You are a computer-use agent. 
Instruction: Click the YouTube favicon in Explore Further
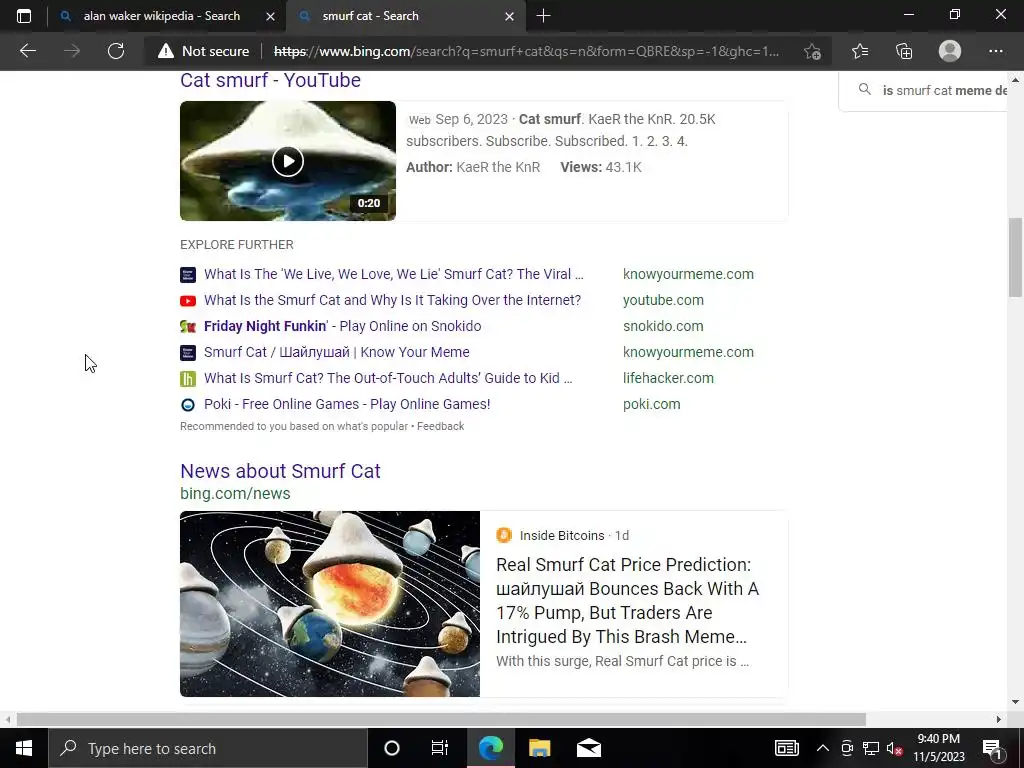(188, 300)
